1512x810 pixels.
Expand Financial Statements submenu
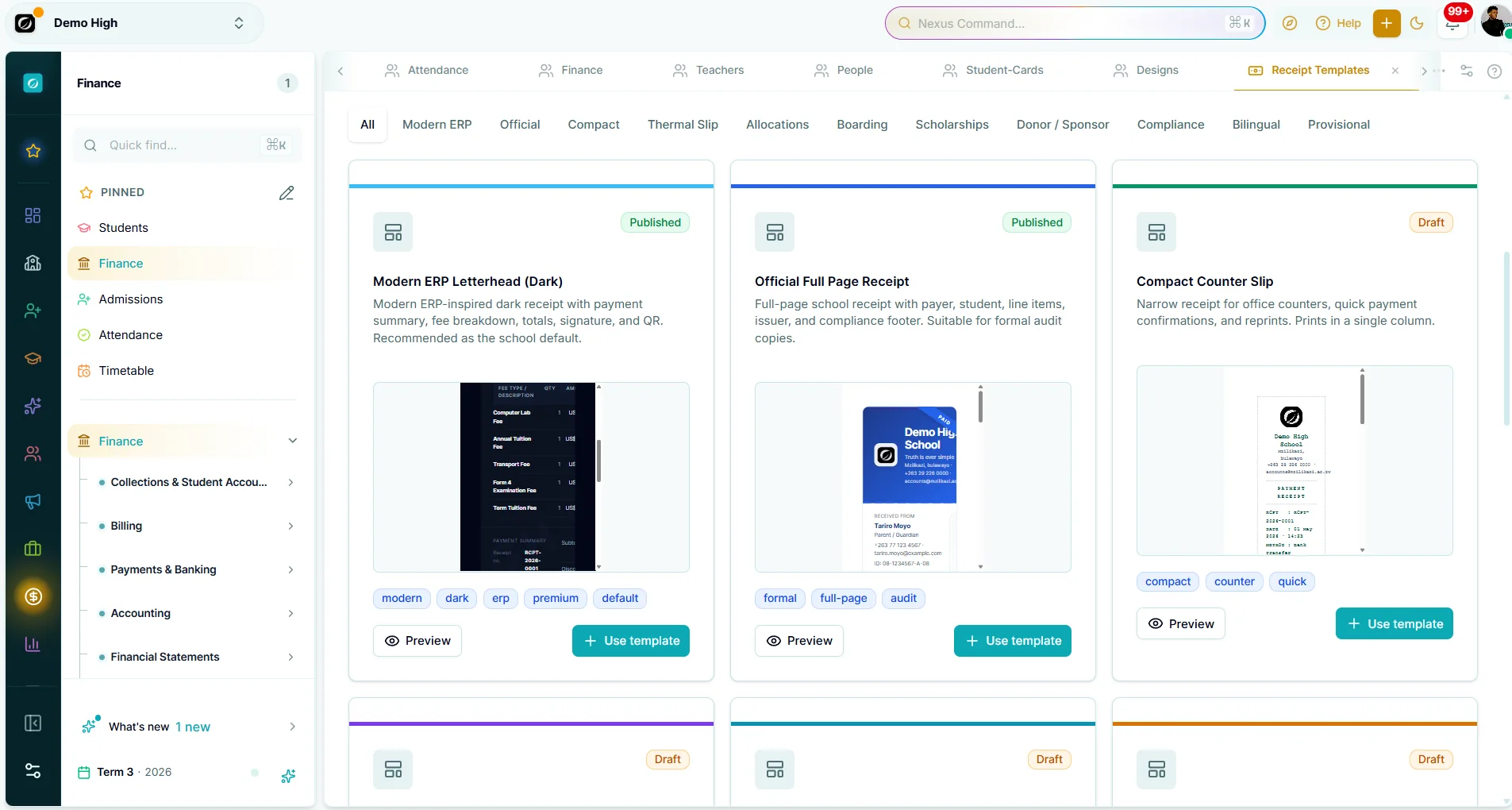(x=291, y=657)
